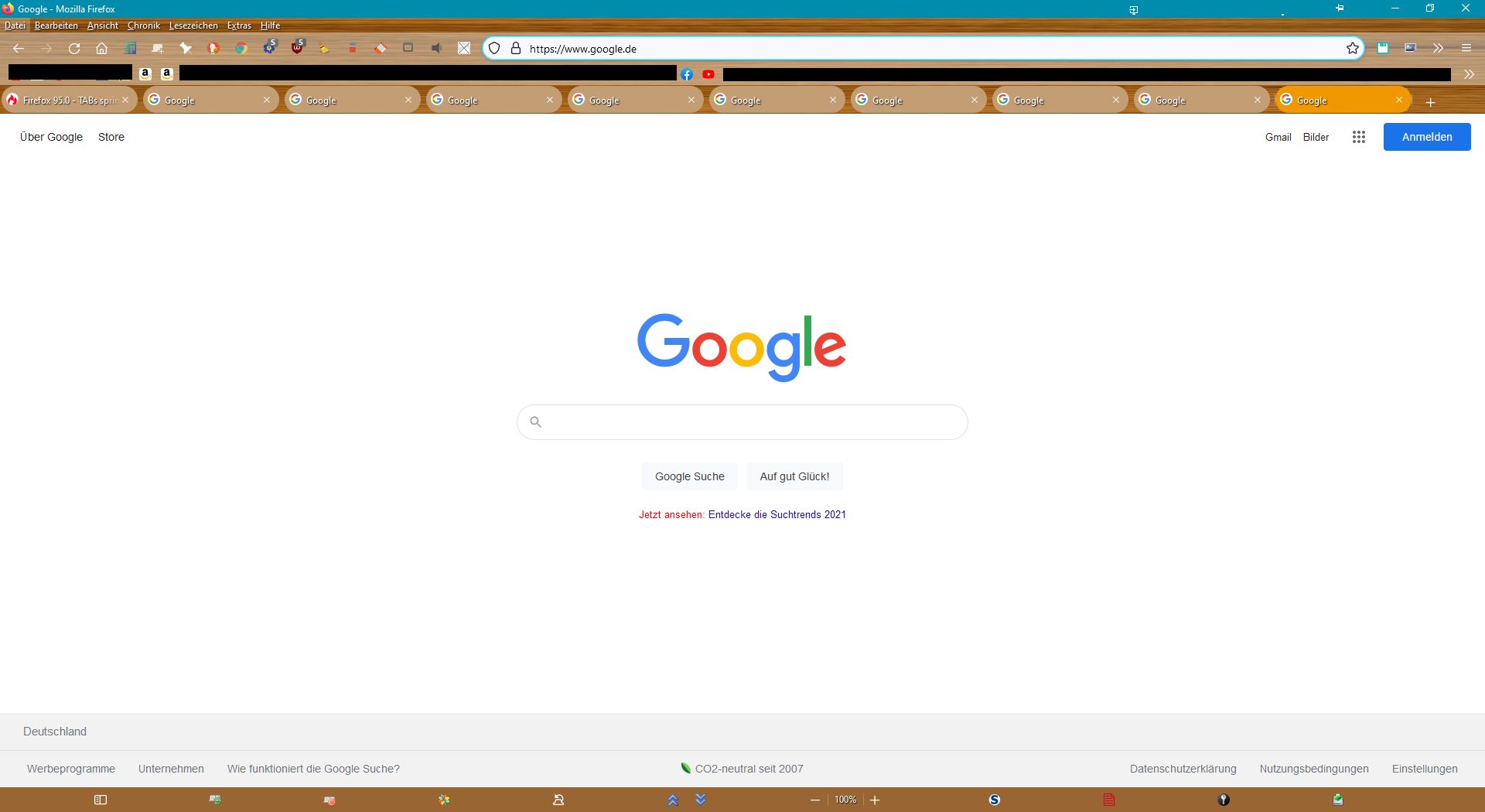The height and width of the screenshot is (812, 1485).
Task: Reset zoom via the 100% label
Action: [x=845, y=800]
